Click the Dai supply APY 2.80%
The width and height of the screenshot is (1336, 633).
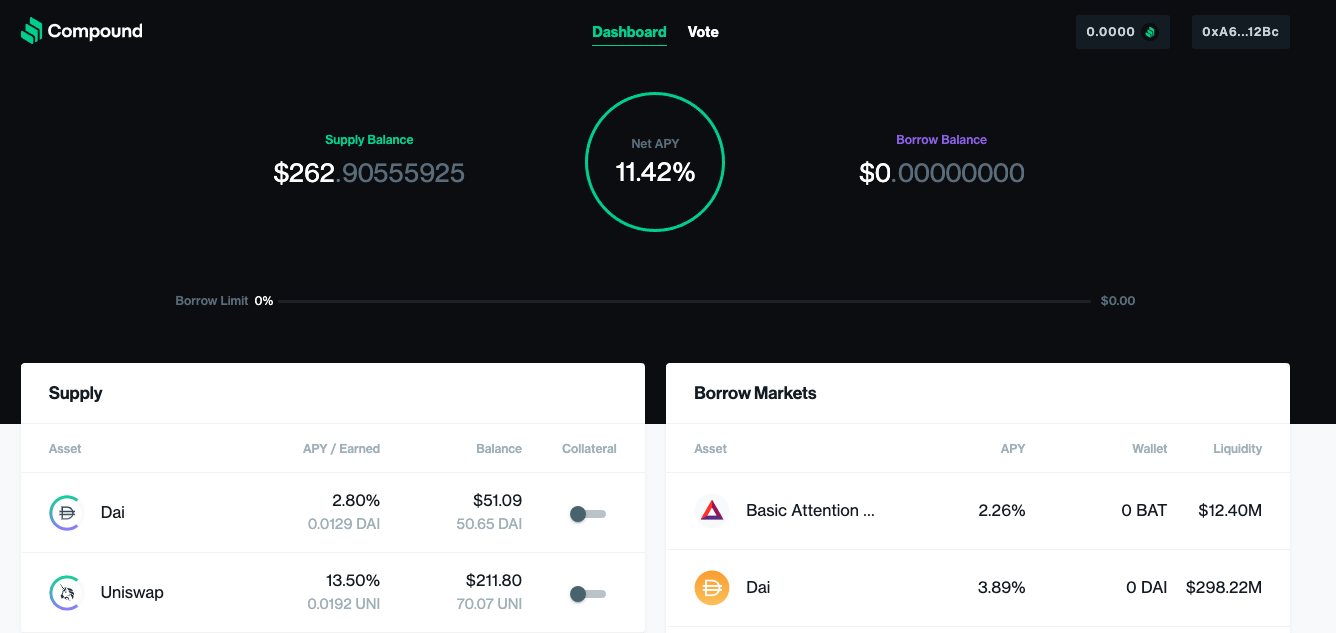tap(356, 500)
